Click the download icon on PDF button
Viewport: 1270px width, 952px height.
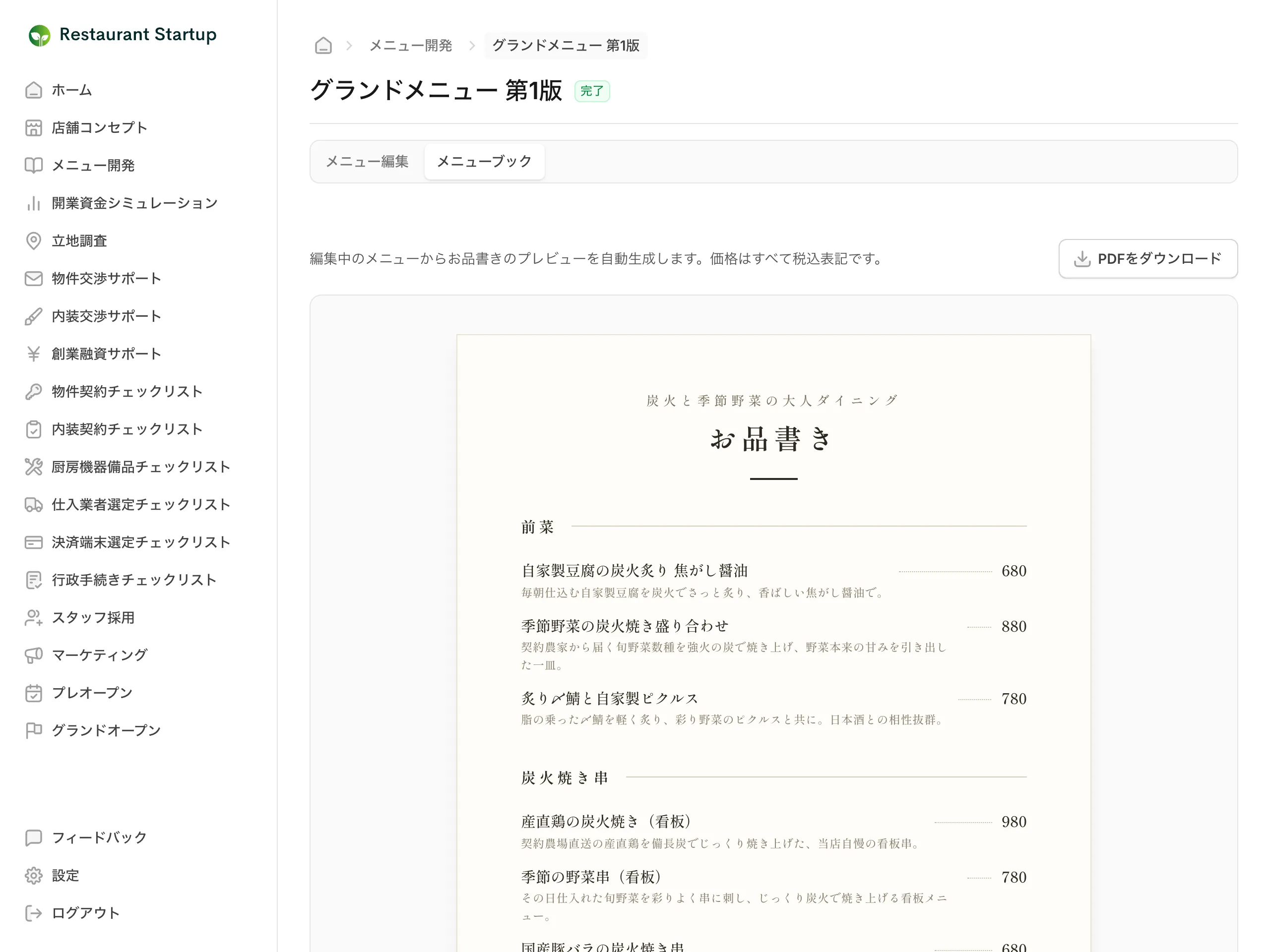point(1082,259)
